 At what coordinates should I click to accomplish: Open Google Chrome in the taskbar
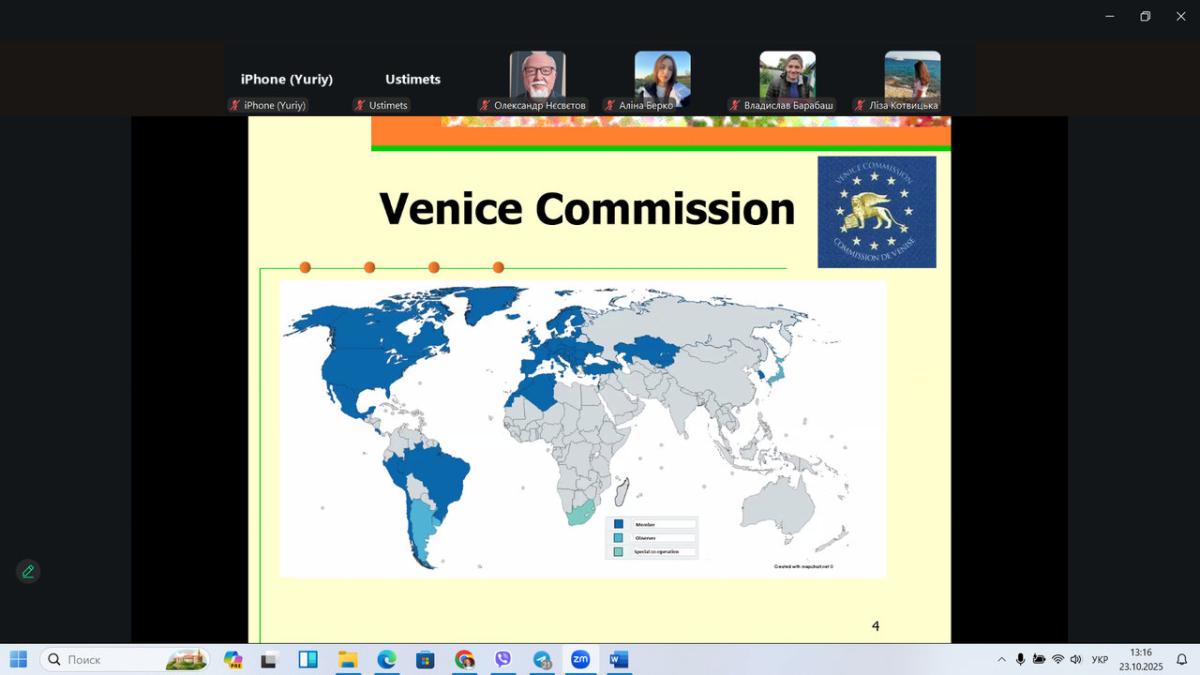click(464, 659)
